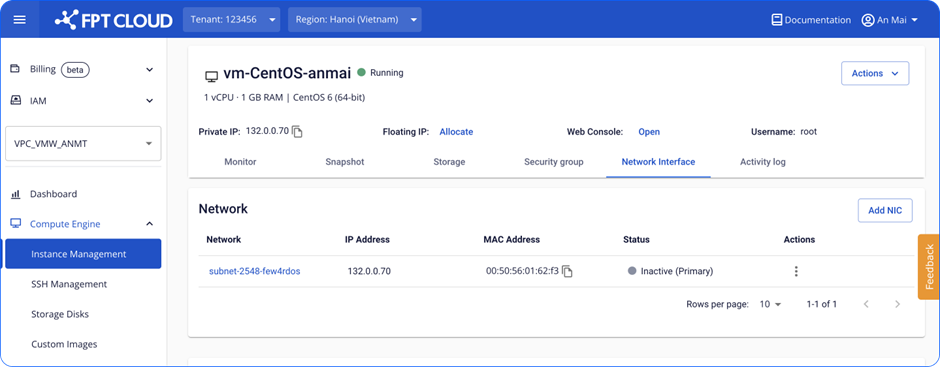
Task: Open the Actions dropdown button
Action: point(875,73)
